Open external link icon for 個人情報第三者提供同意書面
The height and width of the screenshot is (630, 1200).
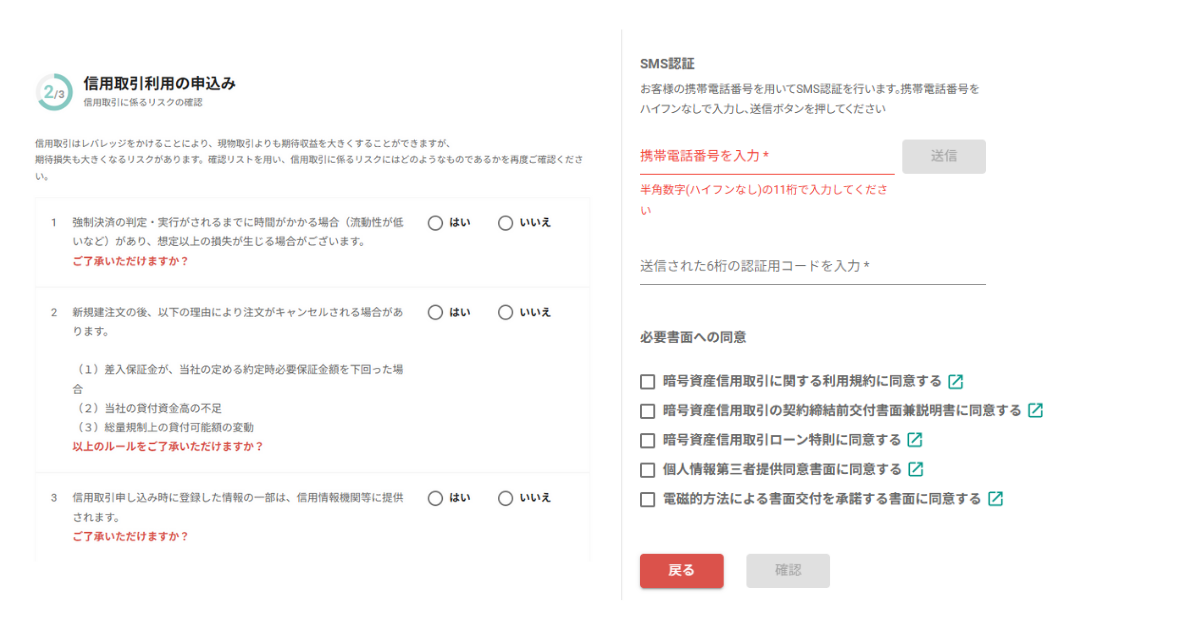(x=915, y=469)
